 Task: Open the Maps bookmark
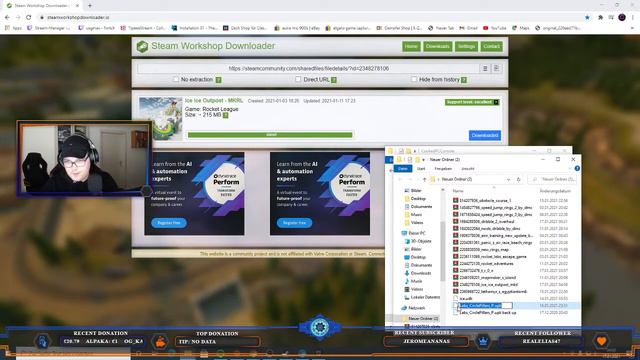tap(521, 28)
